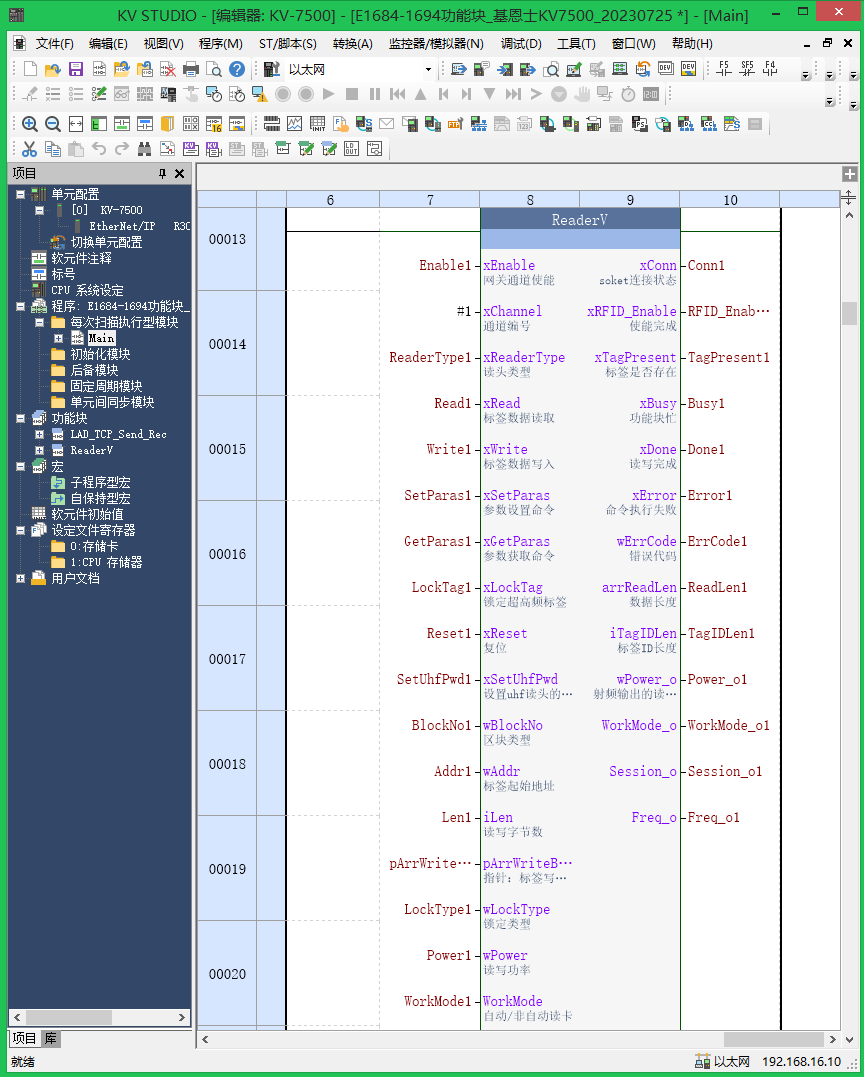Click the Find binoculars icon
This screenshot has height=1077, width=864.
tap(144, 149)
